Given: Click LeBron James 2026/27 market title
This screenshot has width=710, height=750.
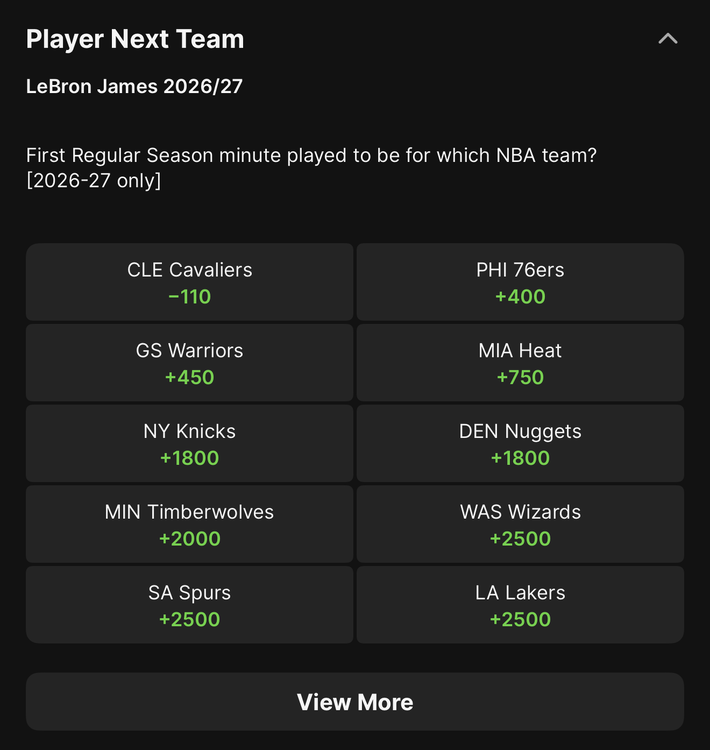Looking at the screenshot, I should [134, 87].
